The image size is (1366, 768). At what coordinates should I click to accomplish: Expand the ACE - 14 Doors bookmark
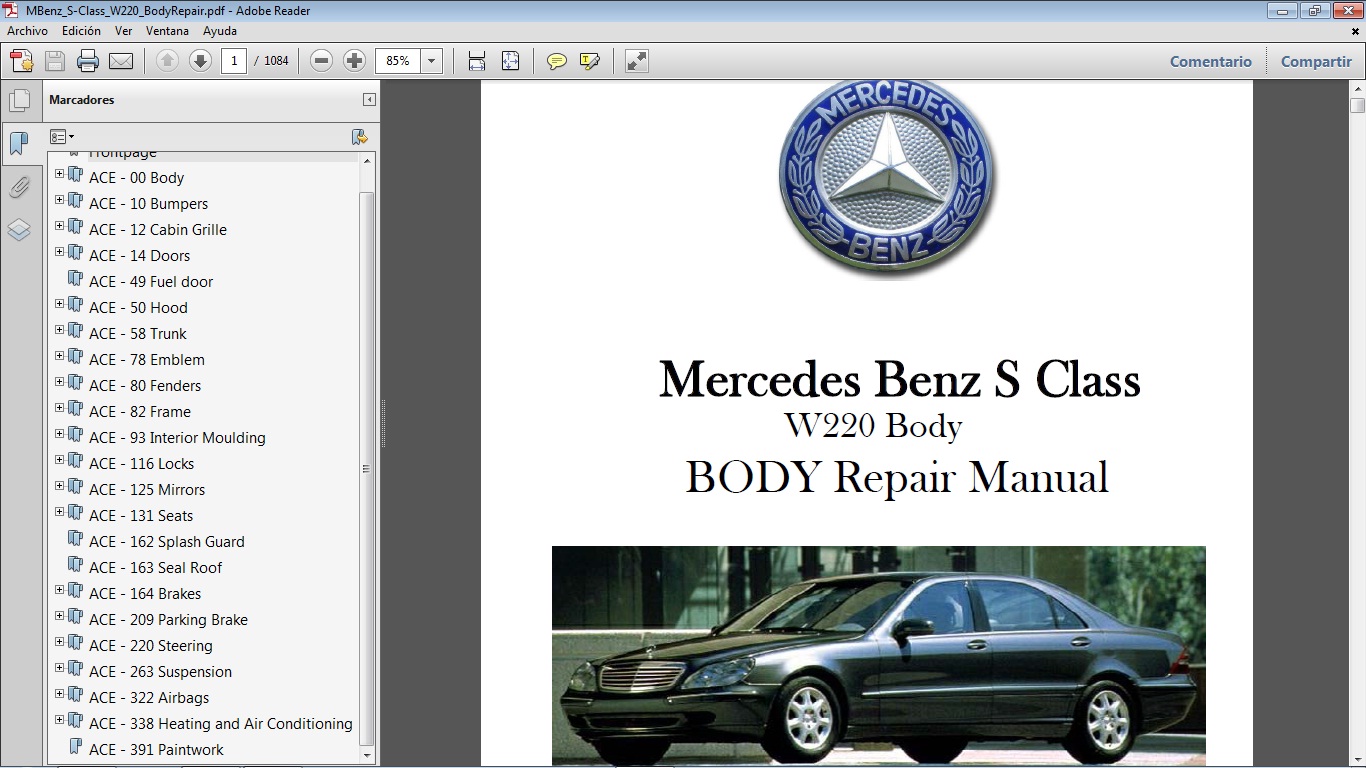[x=59, y=252]
